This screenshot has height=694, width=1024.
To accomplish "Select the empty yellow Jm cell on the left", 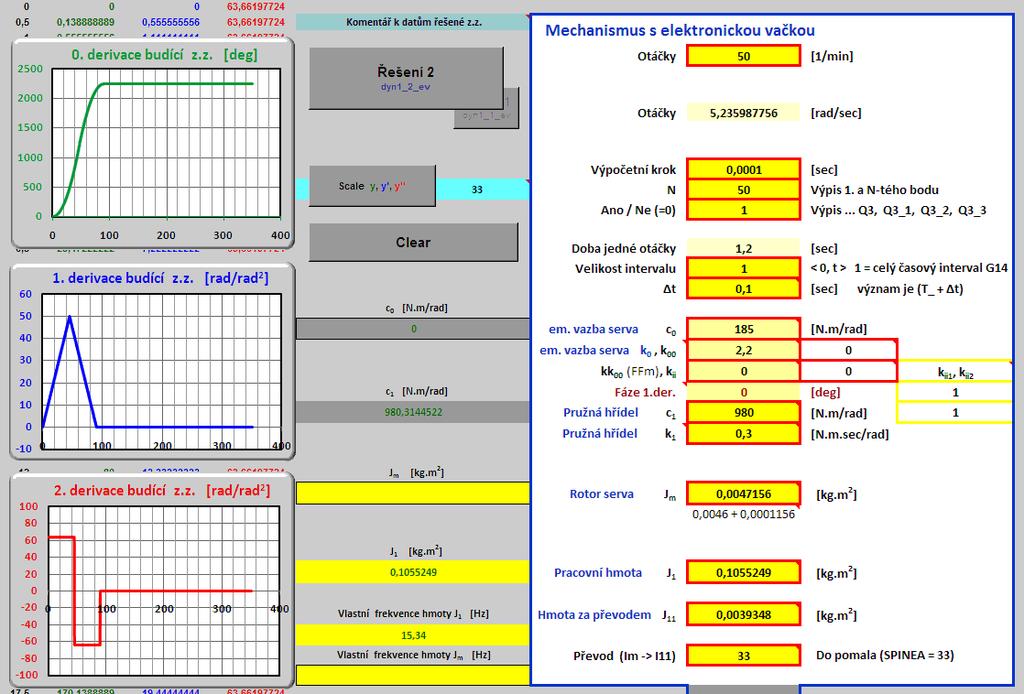I will (413, 493).
